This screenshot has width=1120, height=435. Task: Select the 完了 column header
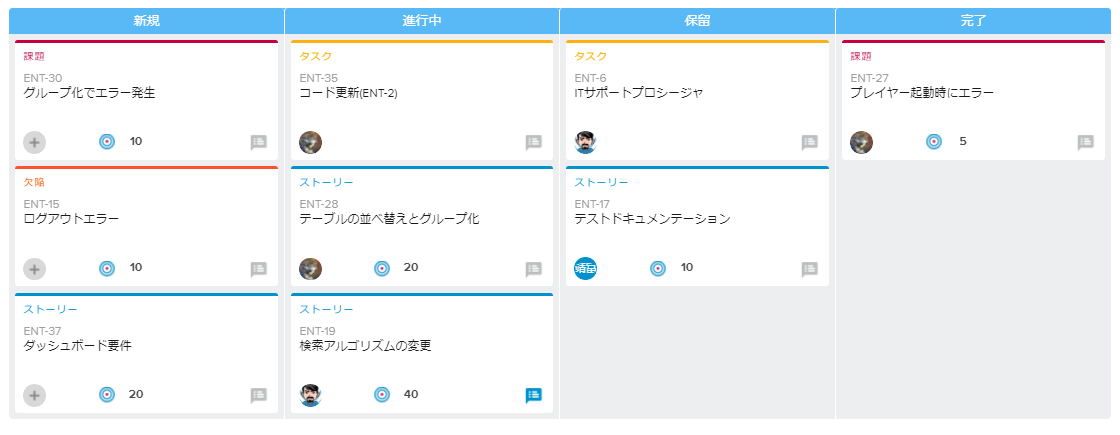tap(972, 21)
